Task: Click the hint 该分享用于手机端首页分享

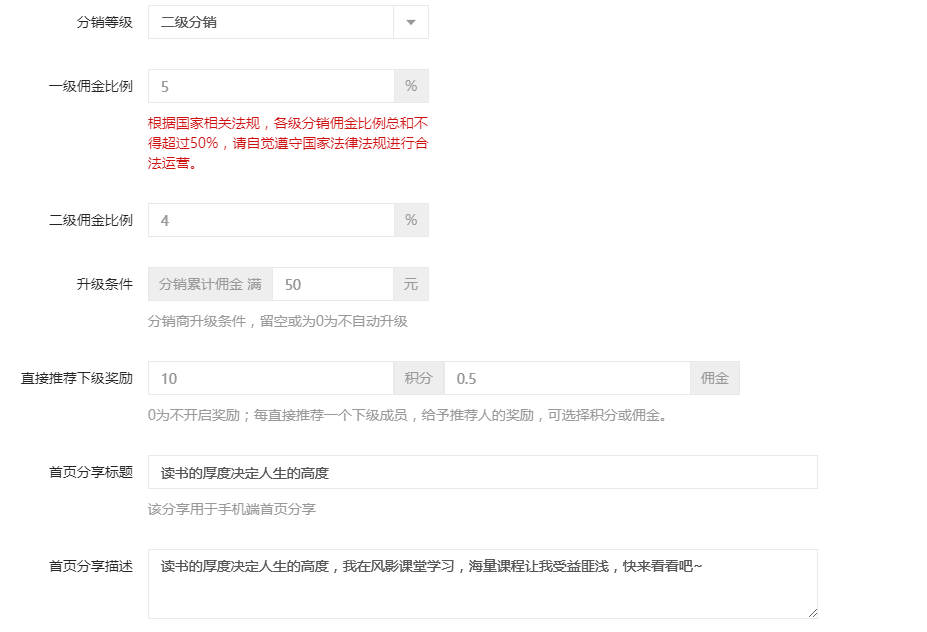Action: coord(232,509)
